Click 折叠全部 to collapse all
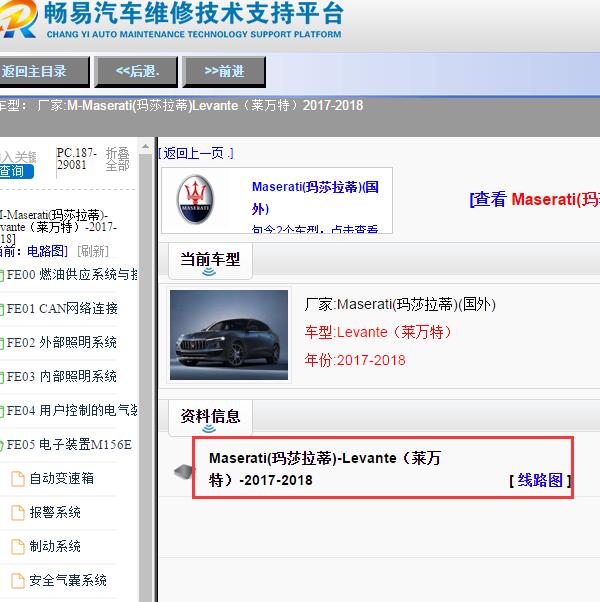Image resolution: width=600 pixels, height=602 pixels. 117,159
